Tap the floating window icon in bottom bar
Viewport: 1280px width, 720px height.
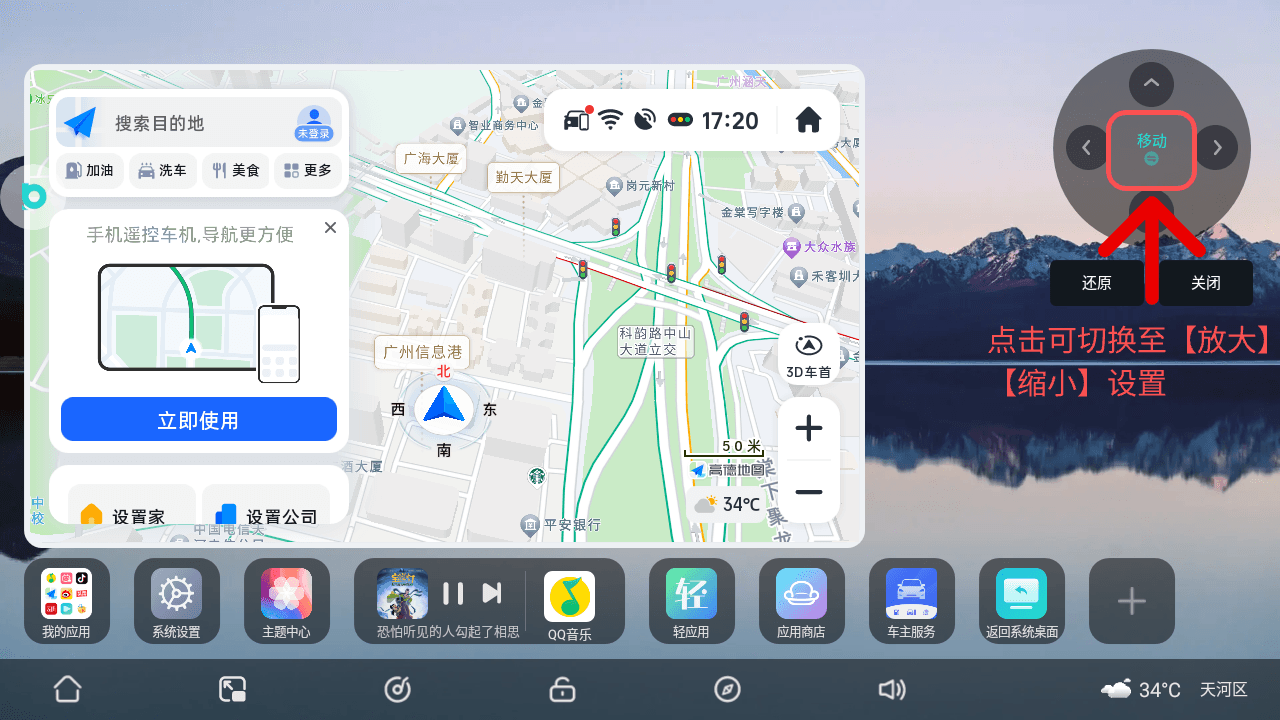[232, 689]
